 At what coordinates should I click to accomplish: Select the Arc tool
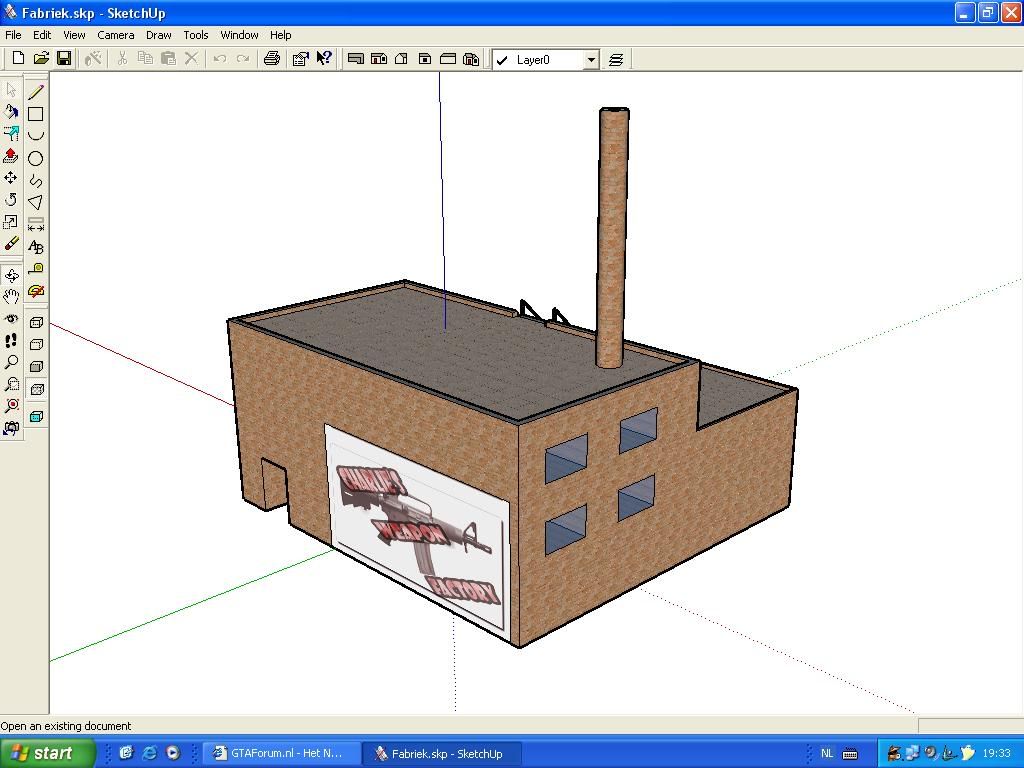[x=36, y=136]
